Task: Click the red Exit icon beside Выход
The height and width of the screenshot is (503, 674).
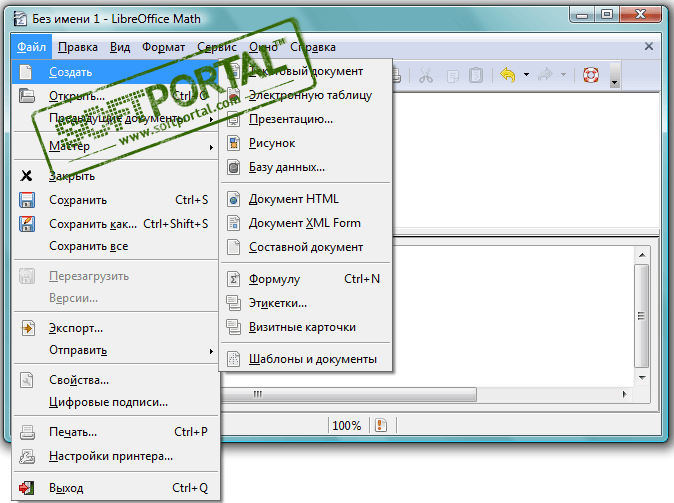Action: coord(26,488)
